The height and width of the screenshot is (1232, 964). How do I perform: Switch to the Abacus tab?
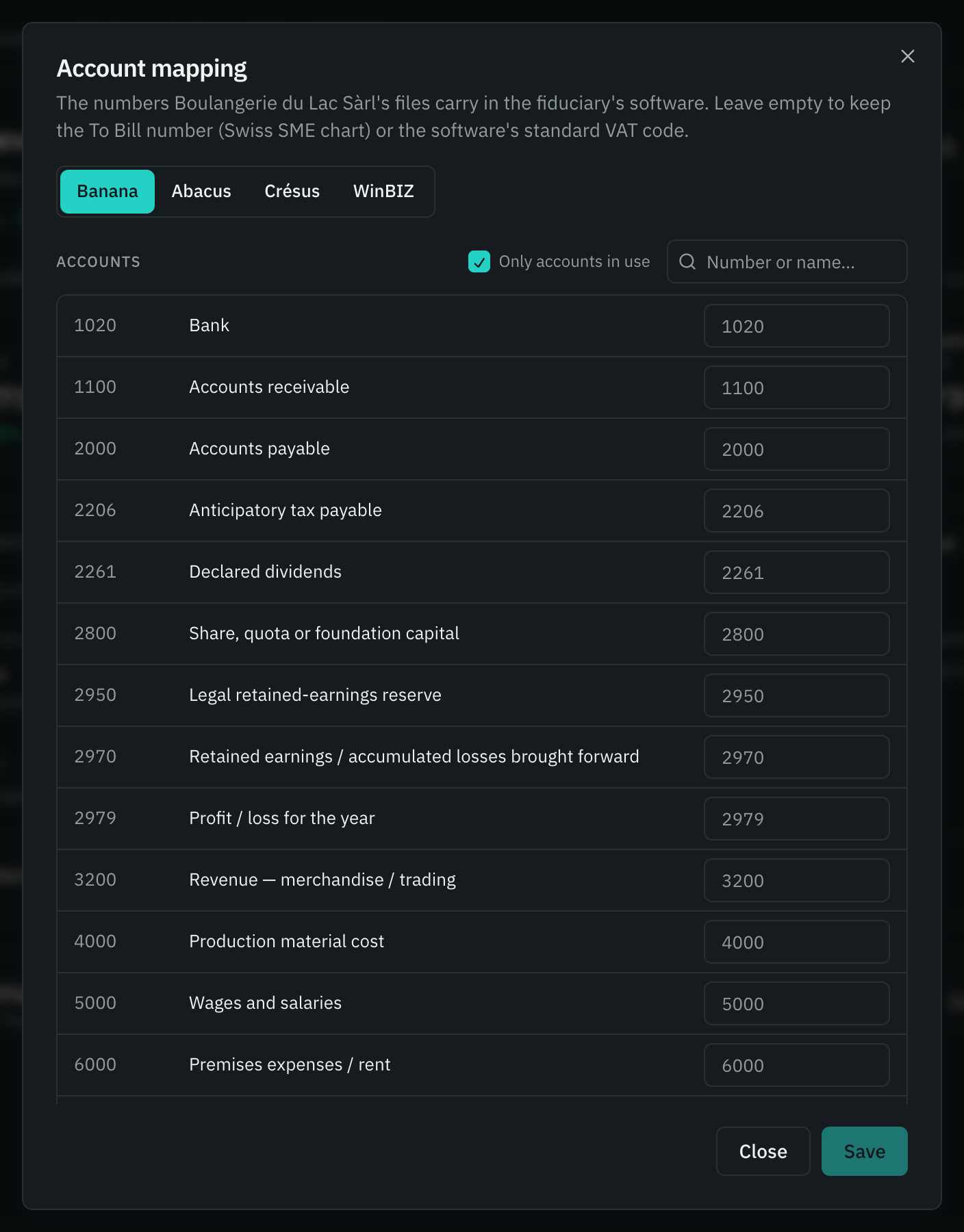tap(201, 192)
